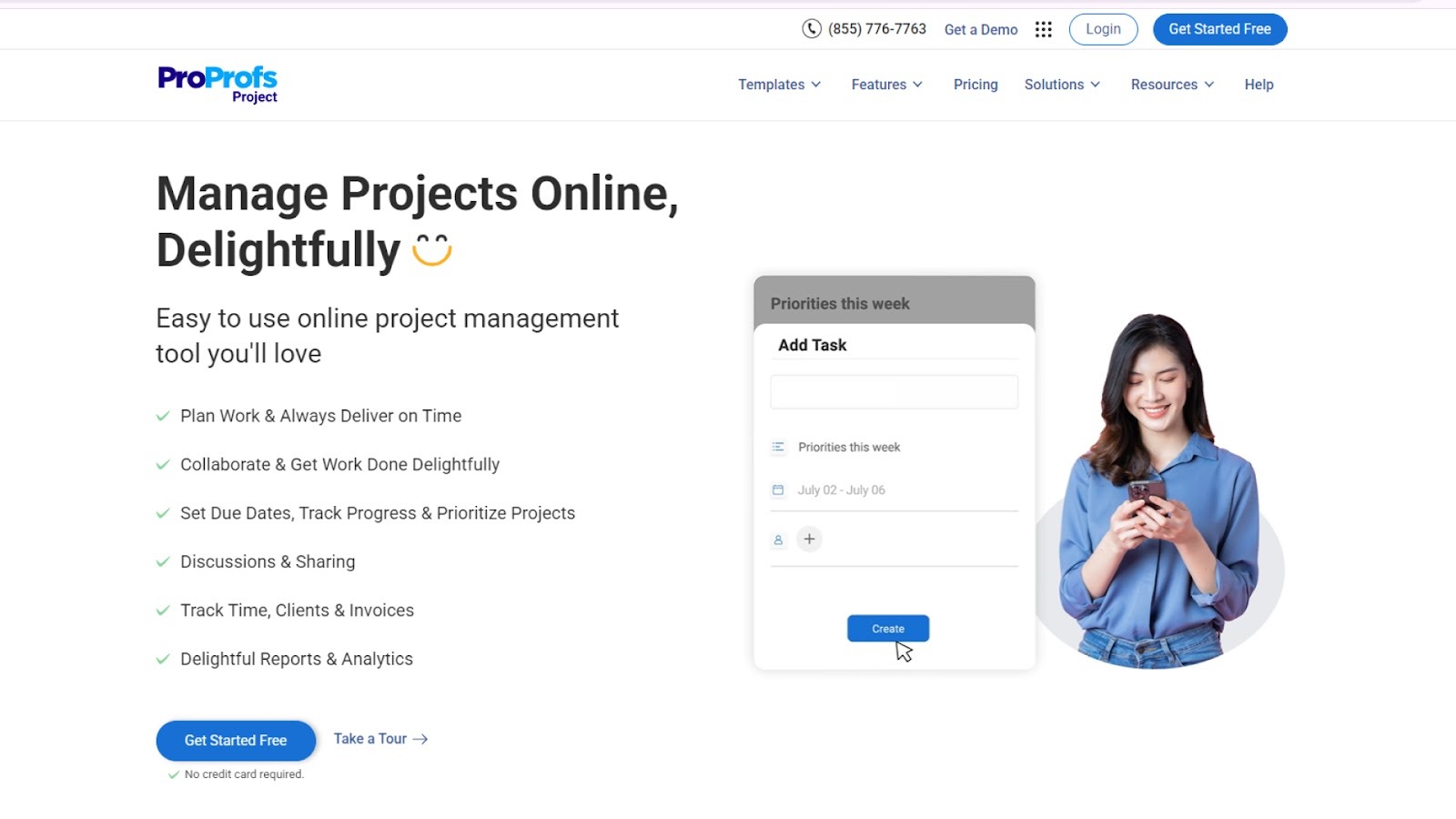Click the arrow icon beside Take a Tour

tap(420, 739)
